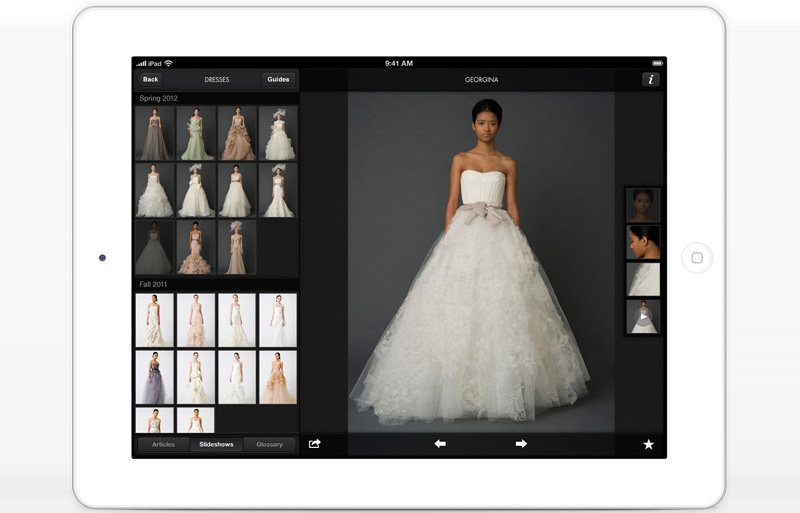Tap the share icon in bottom toolbar

[x=315, y=444]
